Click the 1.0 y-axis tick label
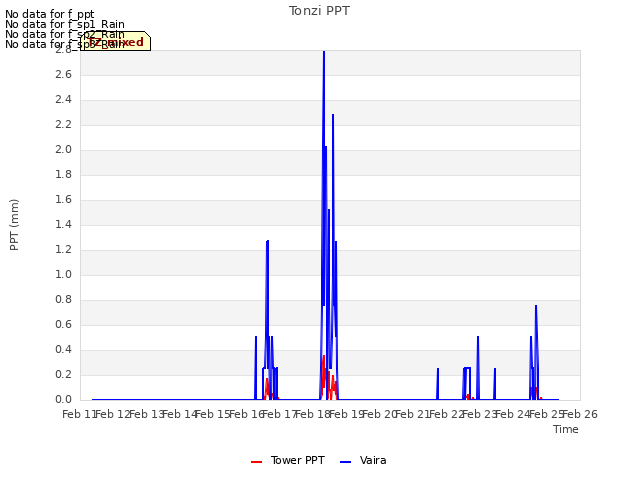Viewport: 640px width, 480px height. [x=63, y=275]
